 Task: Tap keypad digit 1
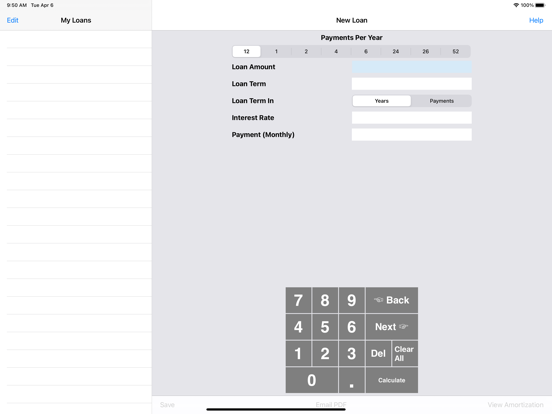[298, 354]
